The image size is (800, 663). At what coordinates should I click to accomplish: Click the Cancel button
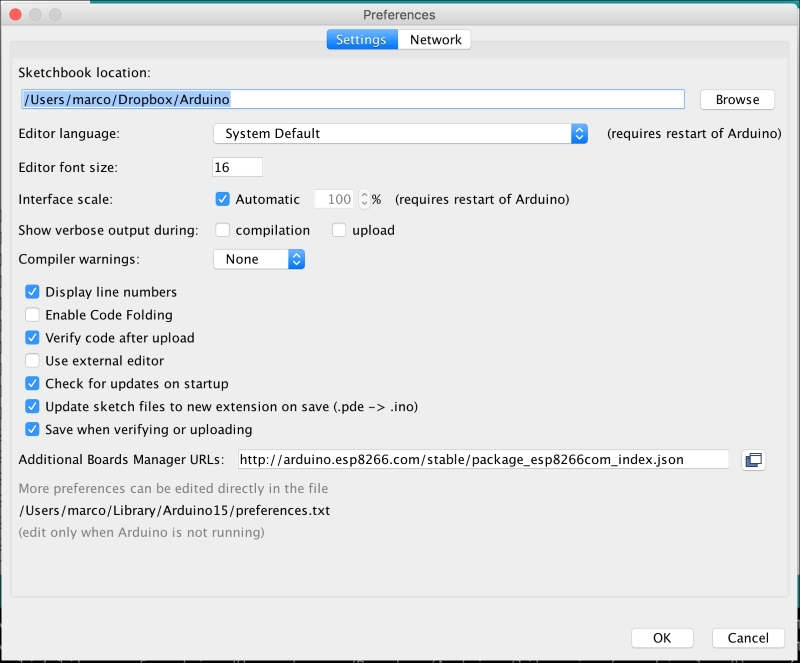click(x=747, y=638)
